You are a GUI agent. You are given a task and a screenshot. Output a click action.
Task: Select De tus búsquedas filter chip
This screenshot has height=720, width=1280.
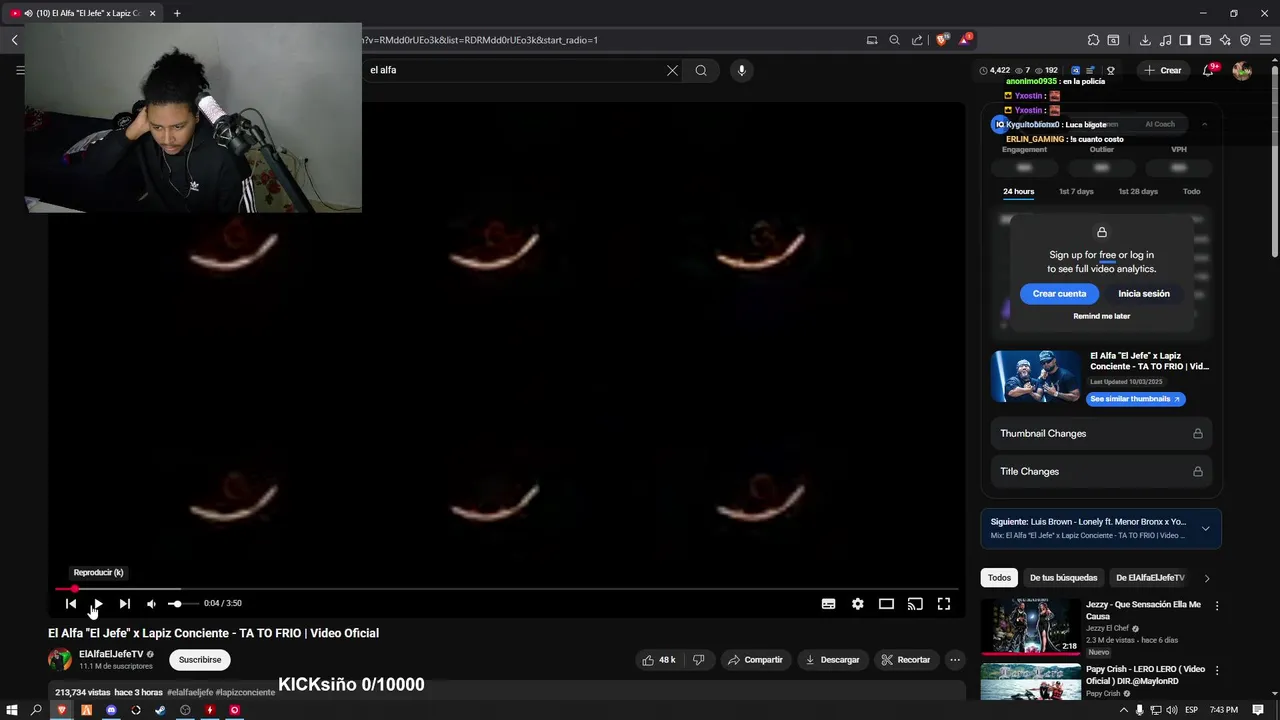pyautogui.click(x=1063, y=578)
